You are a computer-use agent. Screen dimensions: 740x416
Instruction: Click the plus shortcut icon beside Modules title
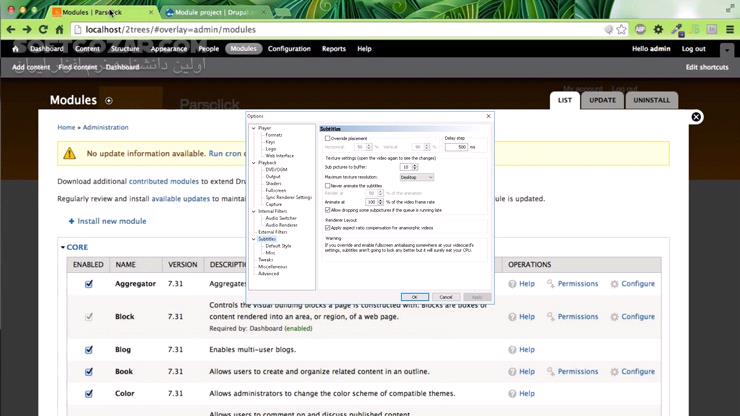tap(109, 101)
